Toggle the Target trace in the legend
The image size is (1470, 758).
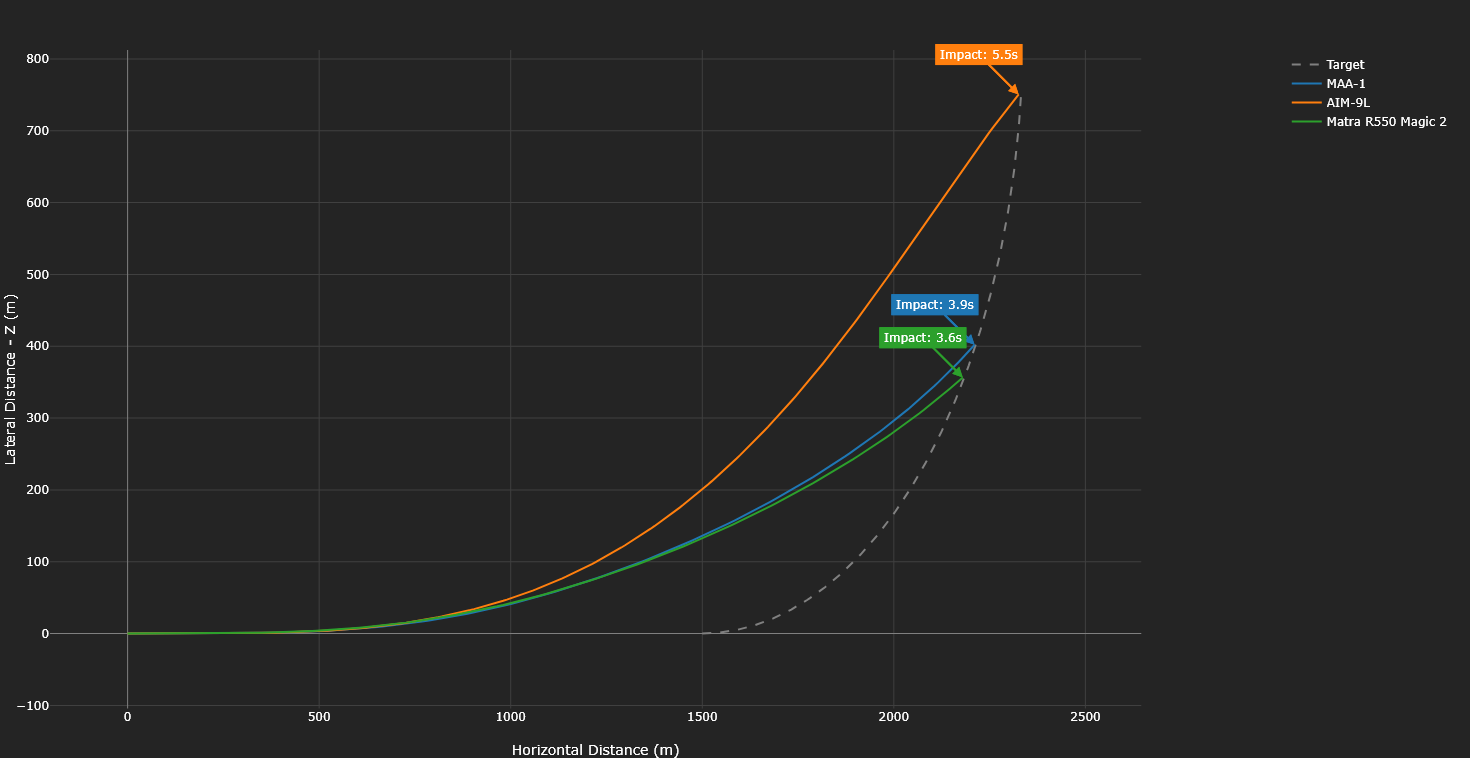[x=1345, y=65]
